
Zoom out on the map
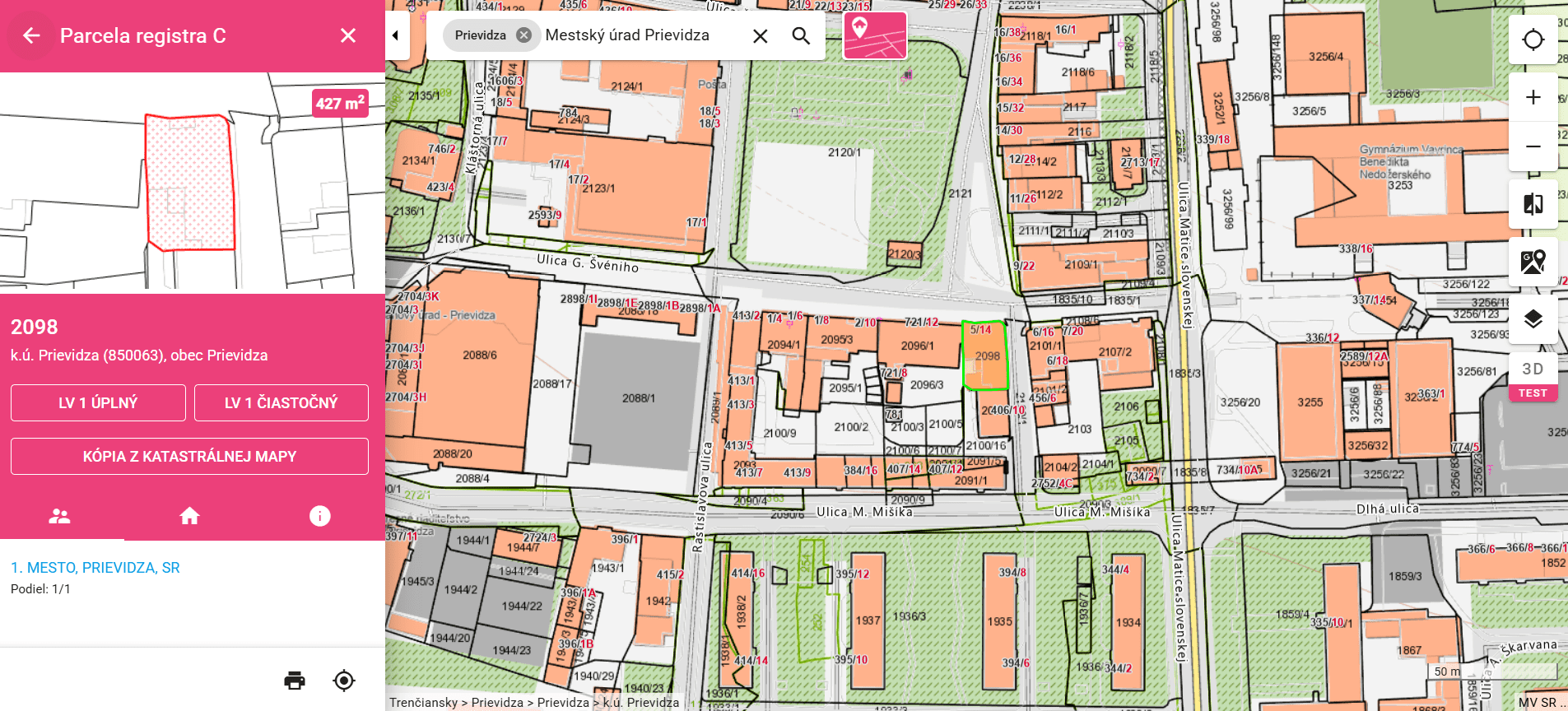click(x=1533, y=146)
